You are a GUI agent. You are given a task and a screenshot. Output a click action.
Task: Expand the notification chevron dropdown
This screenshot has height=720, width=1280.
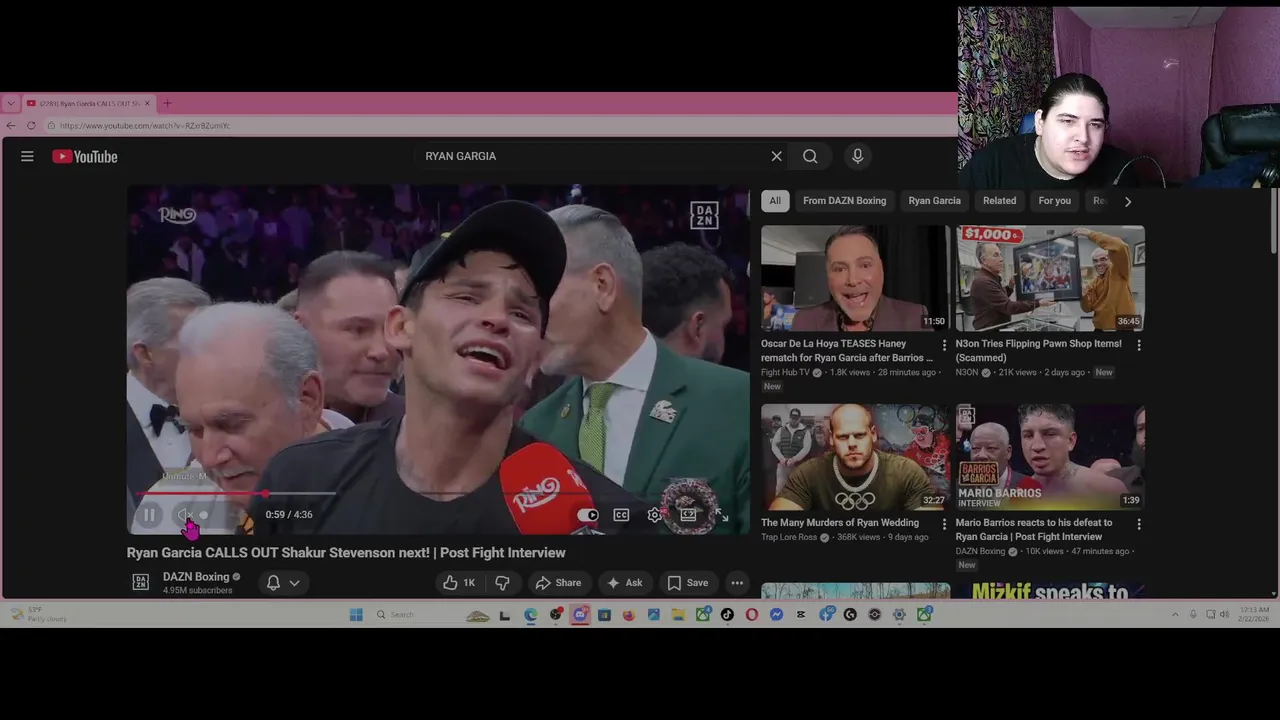click(x=294, y=583)
